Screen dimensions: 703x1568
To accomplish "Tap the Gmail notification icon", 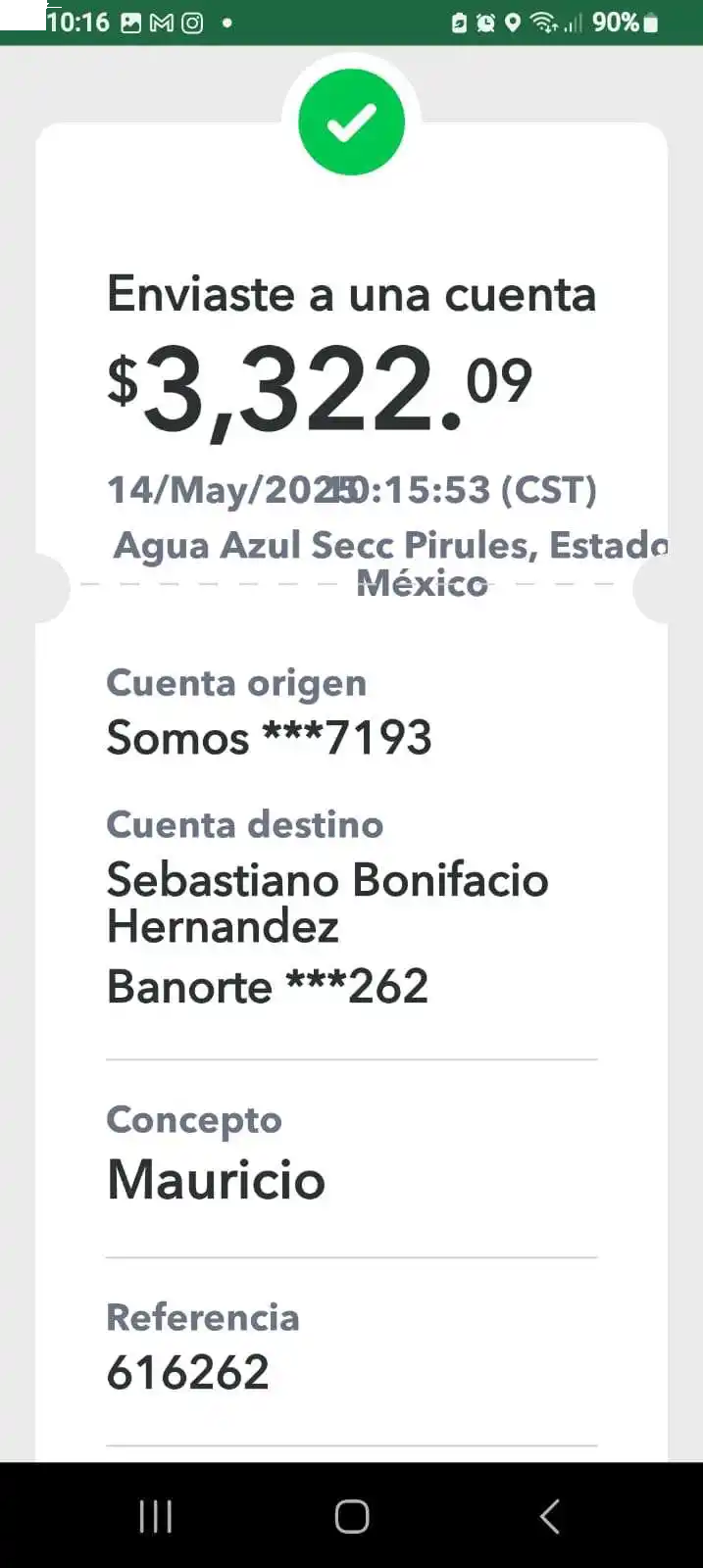I will [162, 23].
